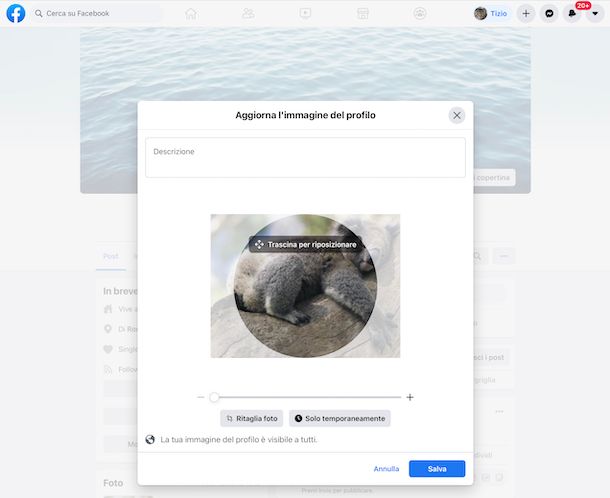Screen dimensions: 610x498
Task: Click the Ritaglia foto button
Action: 252,419
